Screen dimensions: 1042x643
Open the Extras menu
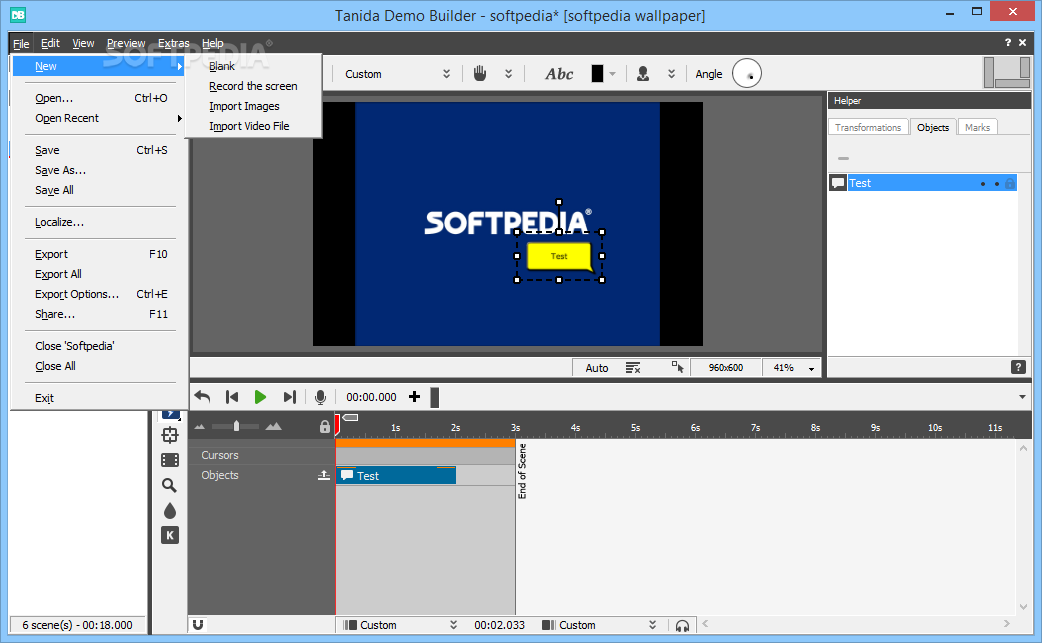click(173, 43)
